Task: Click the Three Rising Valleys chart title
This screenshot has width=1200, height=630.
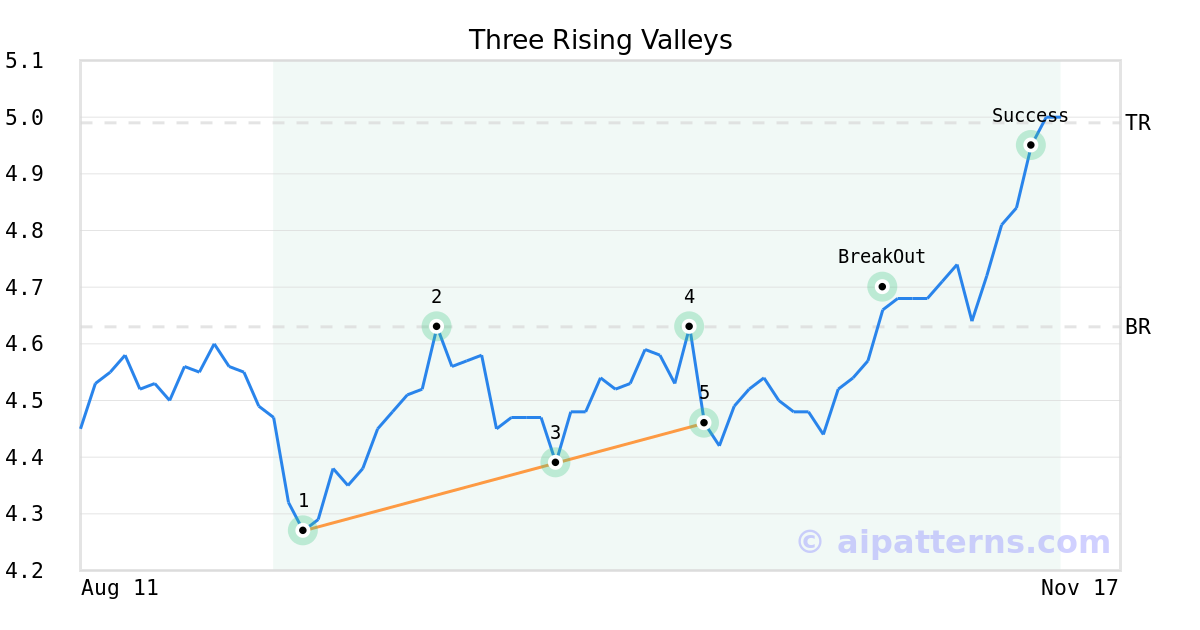Action: pos(600,40)
